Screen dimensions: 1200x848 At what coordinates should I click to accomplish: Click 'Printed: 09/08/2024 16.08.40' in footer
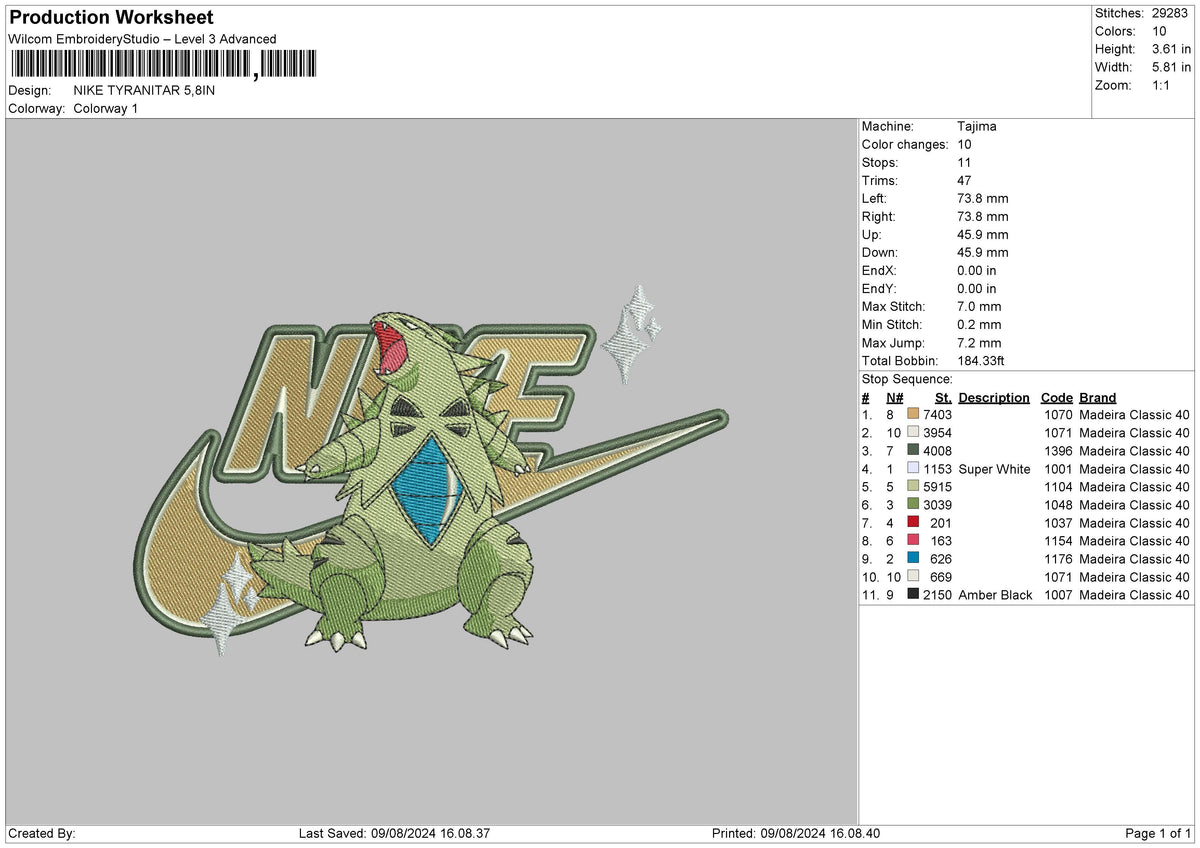[x=796, y=834]
